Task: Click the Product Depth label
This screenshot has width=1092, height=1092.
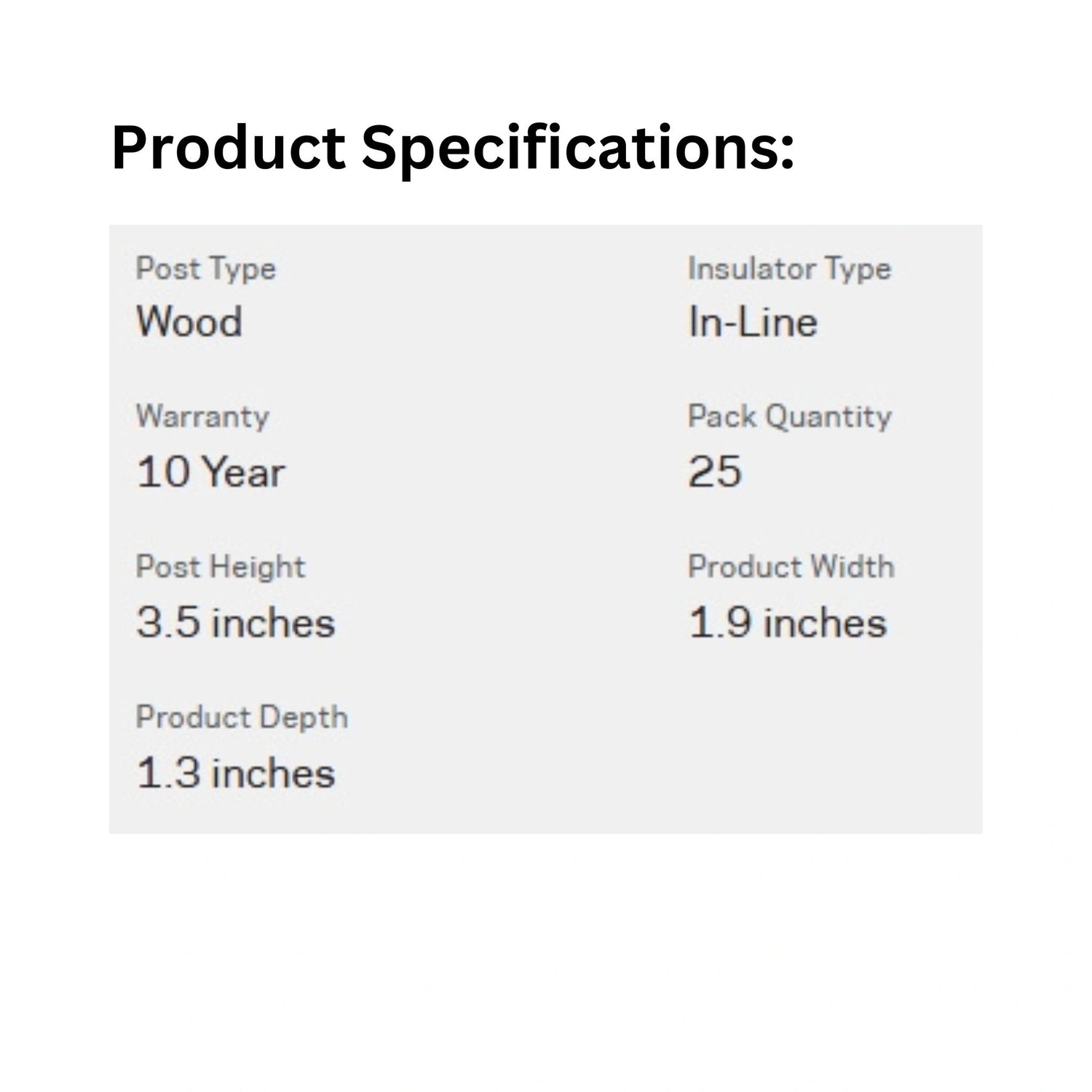Action: [242, 718]
